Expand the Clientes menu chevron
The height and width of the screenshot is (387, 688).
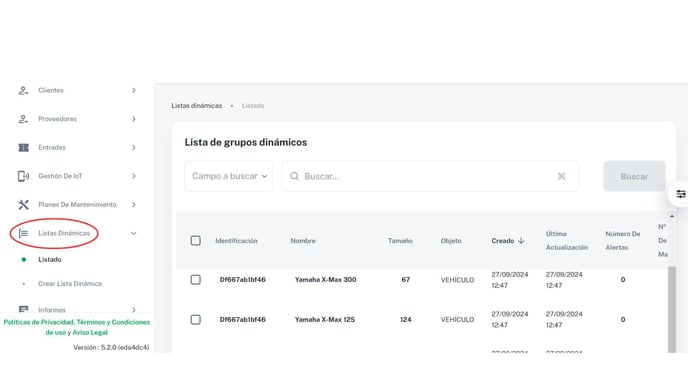click(x=133, y=90)
